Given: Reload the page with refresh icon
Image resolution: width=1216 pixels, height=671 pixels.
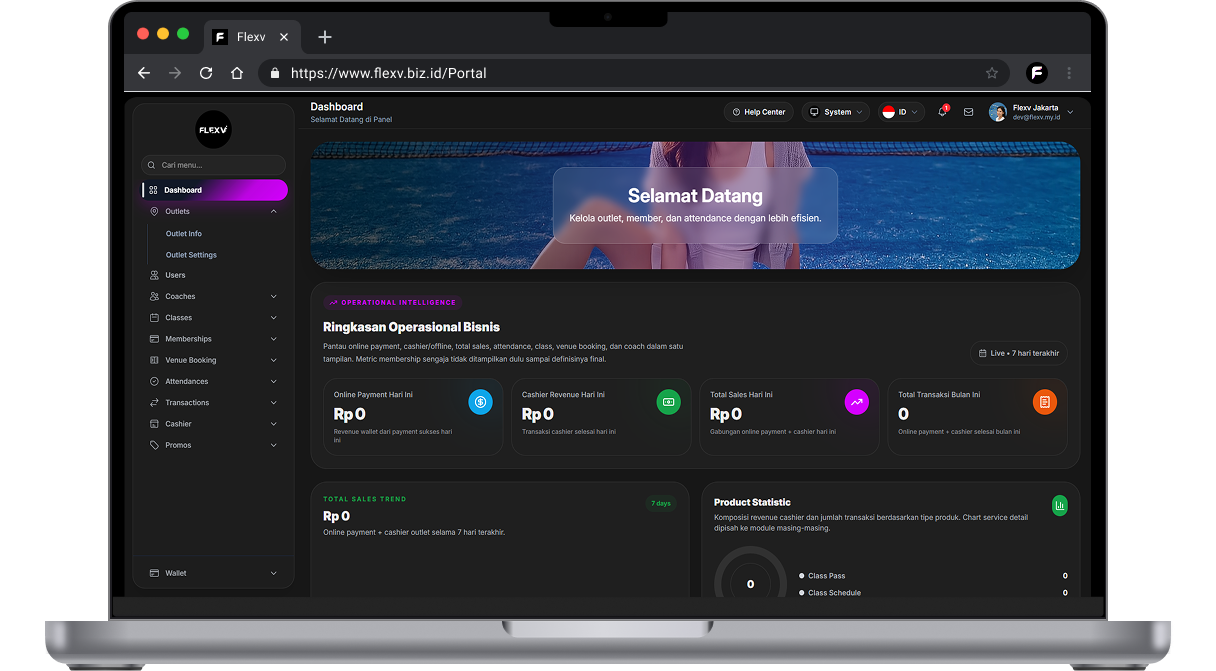Looking at the screenshot, I should tap(206, 73).
